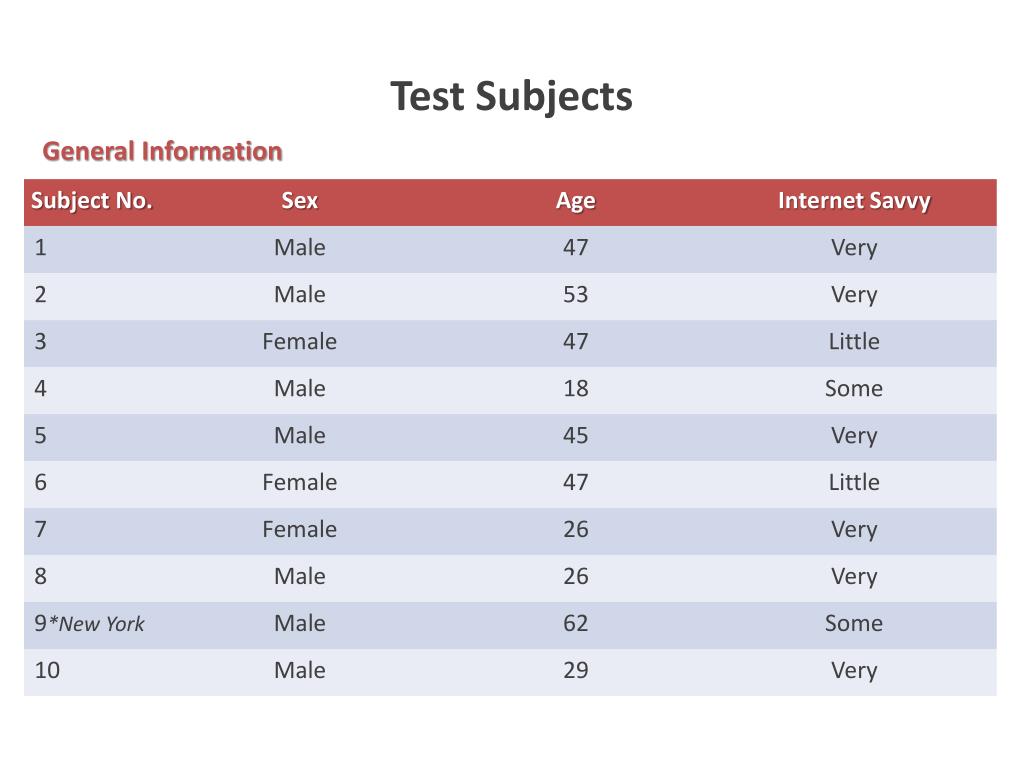Select the age 29 cell
Image resolution: width=1024 pixels, height=768 pixels.
coord(575,671)
